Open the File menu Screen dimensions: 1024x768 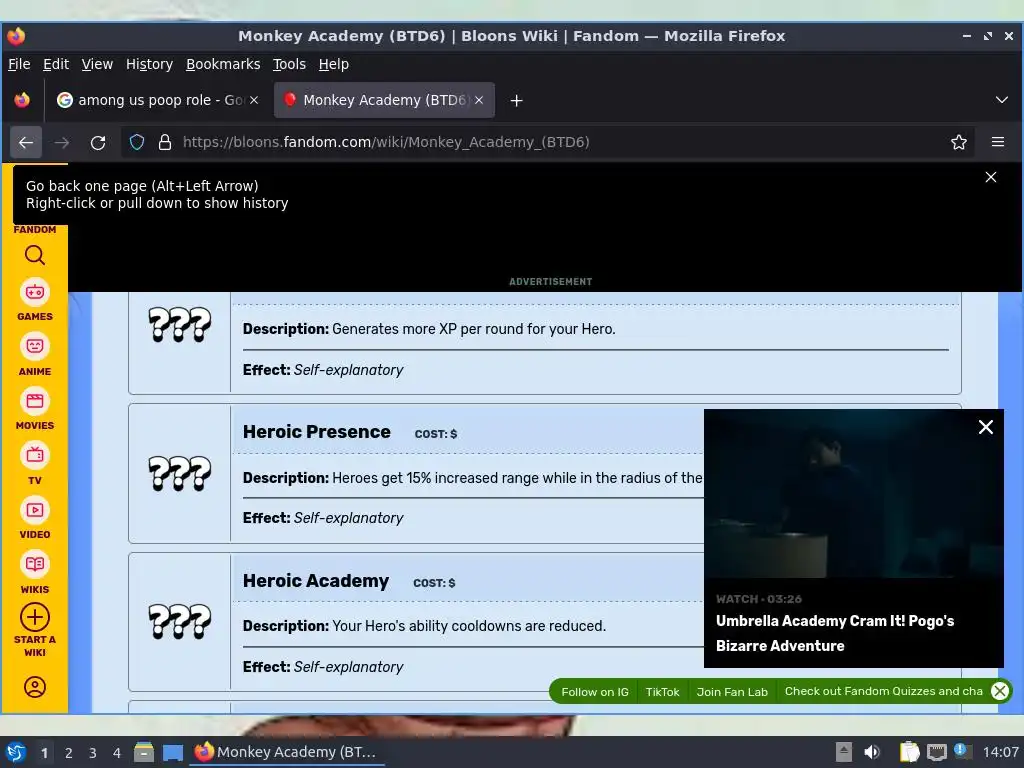click(19, 64)
